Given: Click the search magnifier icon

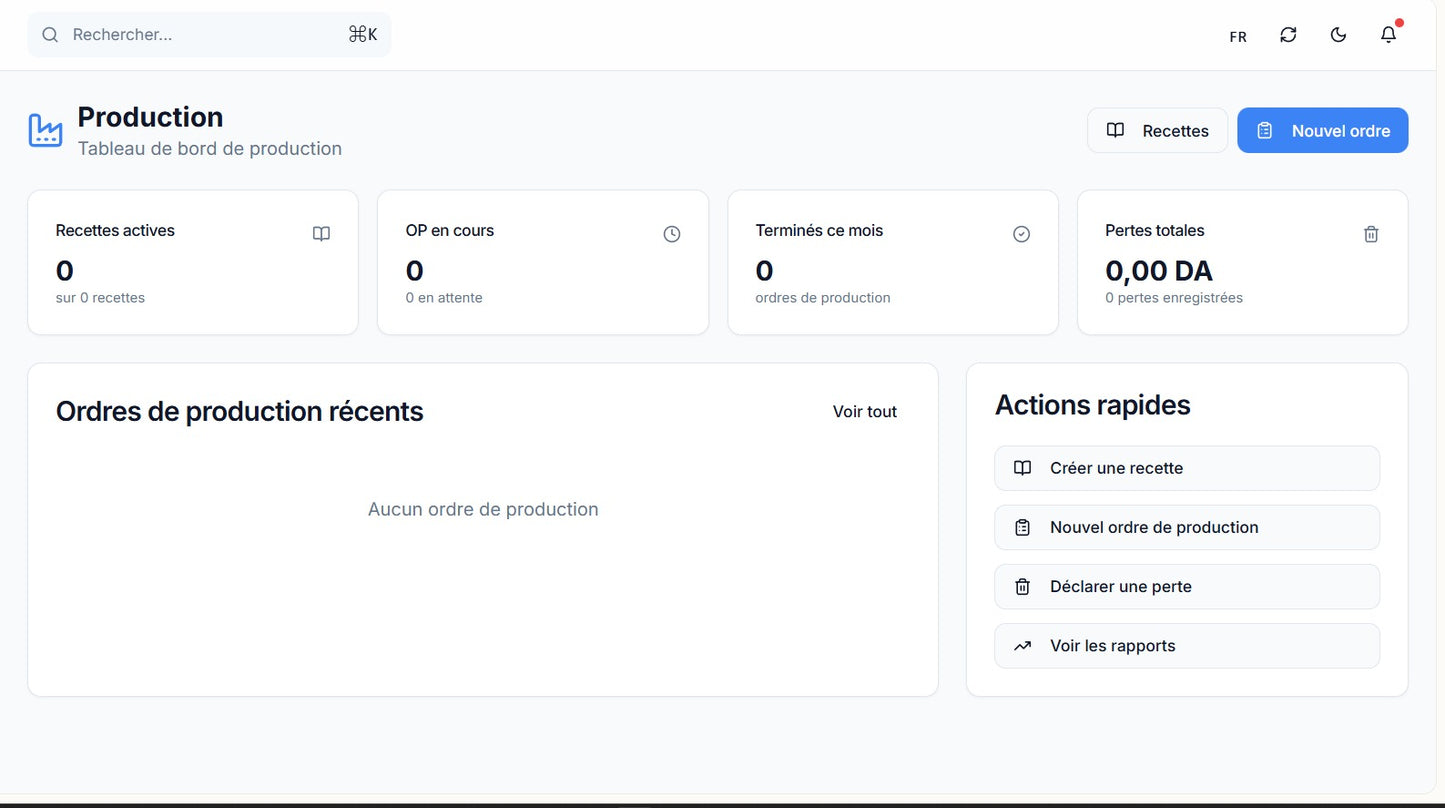Looking at the screenshot, I should click(50, 35).
